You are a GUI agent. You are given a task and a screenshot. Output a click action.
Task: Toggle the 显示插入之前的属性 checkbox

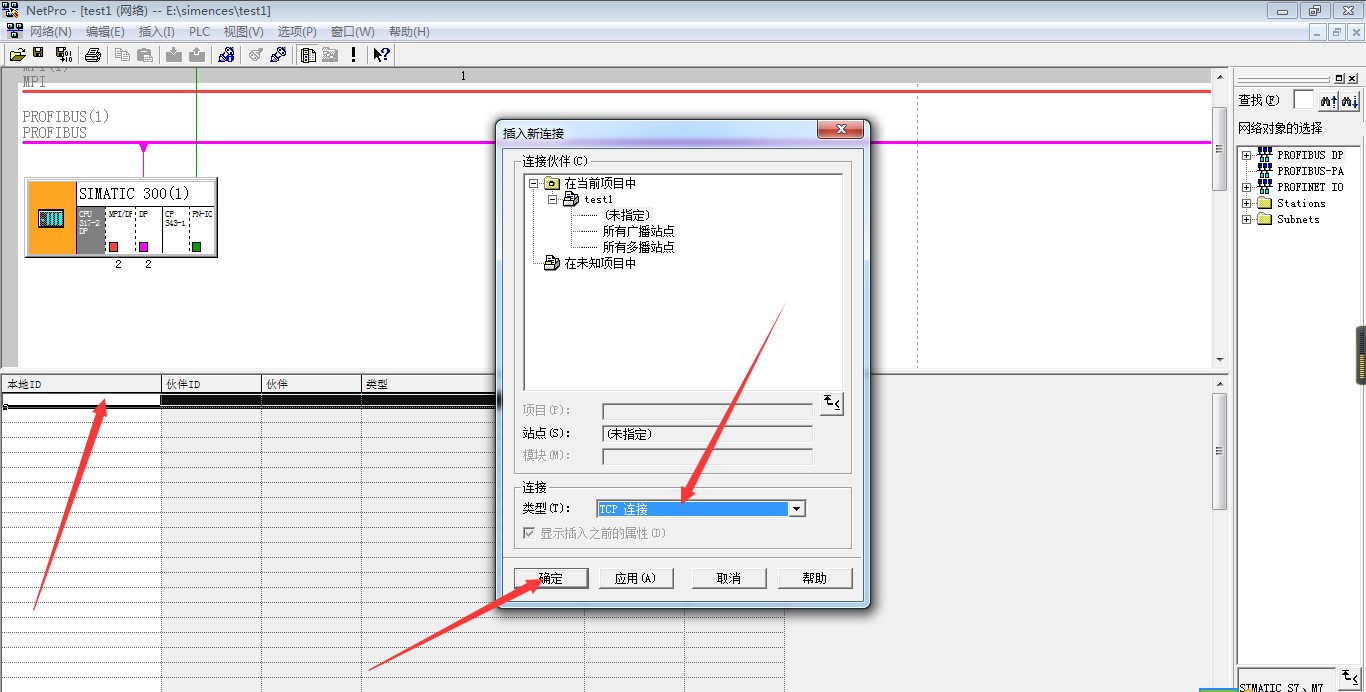(x=529, y=533)
